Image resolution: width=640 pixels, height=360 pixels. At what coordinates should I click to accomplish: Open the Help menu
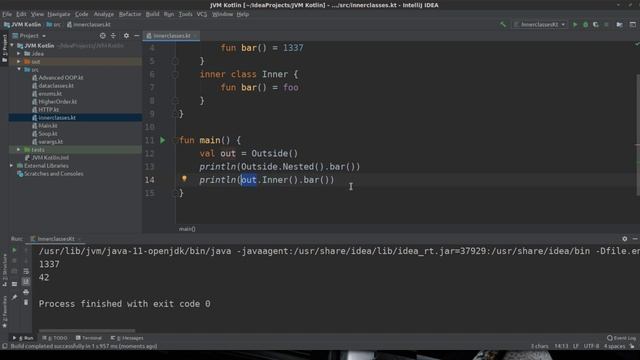point(242,14)
